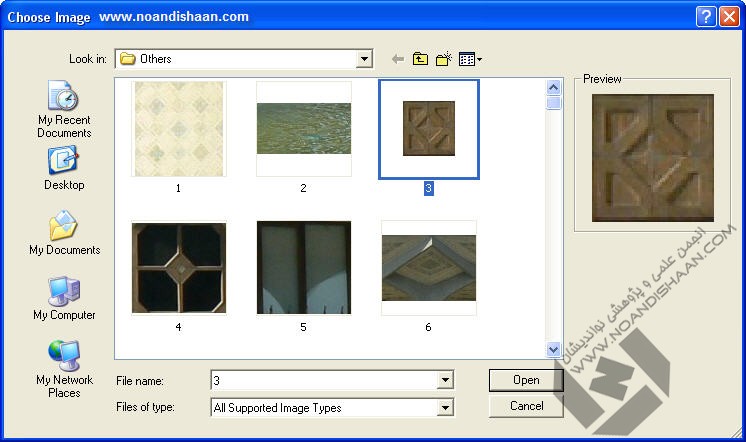The image size is (746, 442).
Task: Click the Back navigation arrow icon
Action: click(x=398, y=59)
